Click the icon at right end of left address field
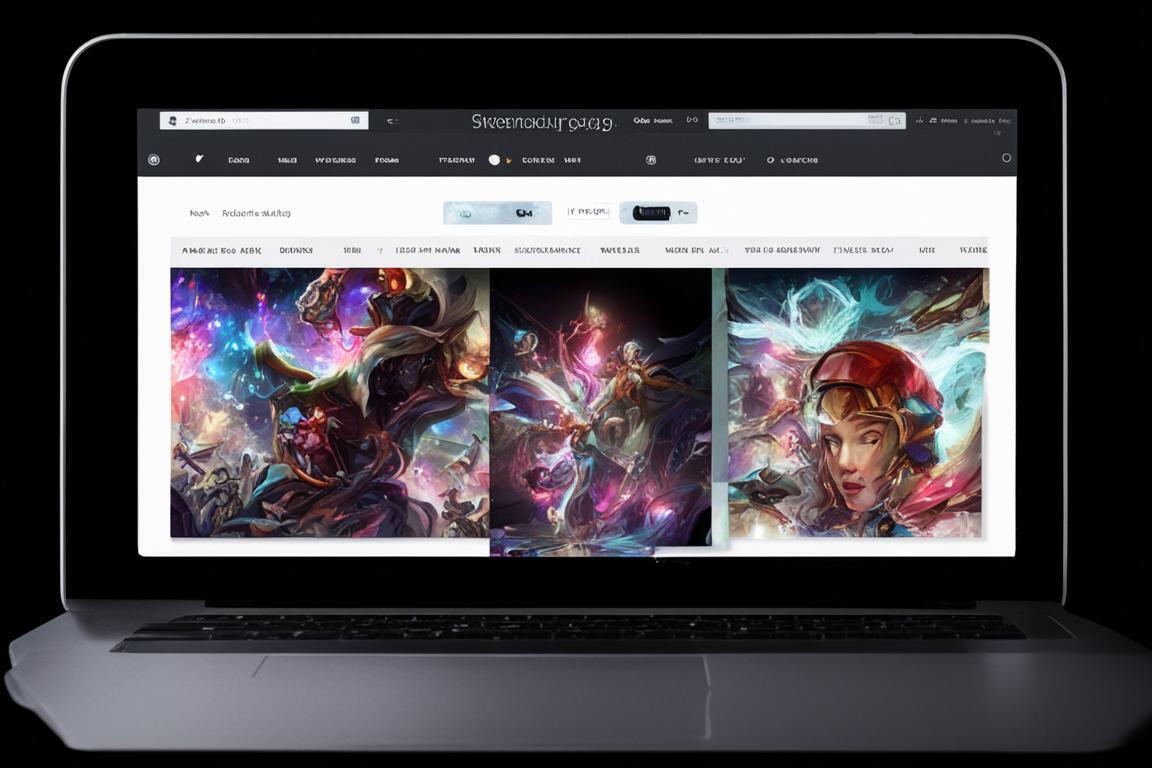This screenshot has height=768, width=1152. click(x=355, y=120)
